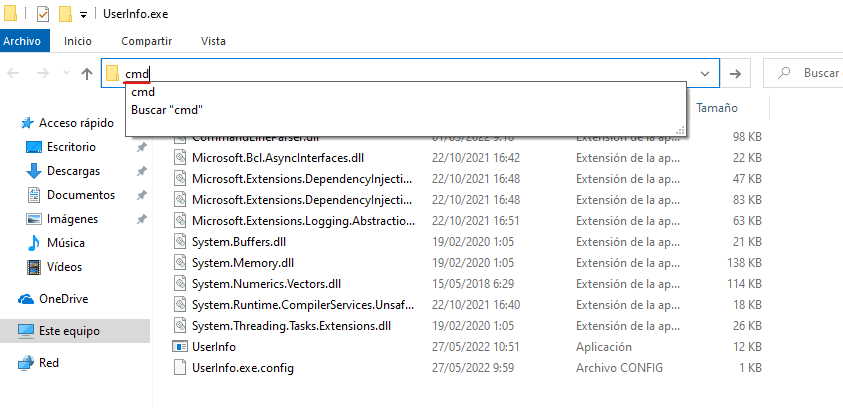843x408 pixels.
Task: Switch to the Vista ribbon tab
Action: tap(213, 41)
